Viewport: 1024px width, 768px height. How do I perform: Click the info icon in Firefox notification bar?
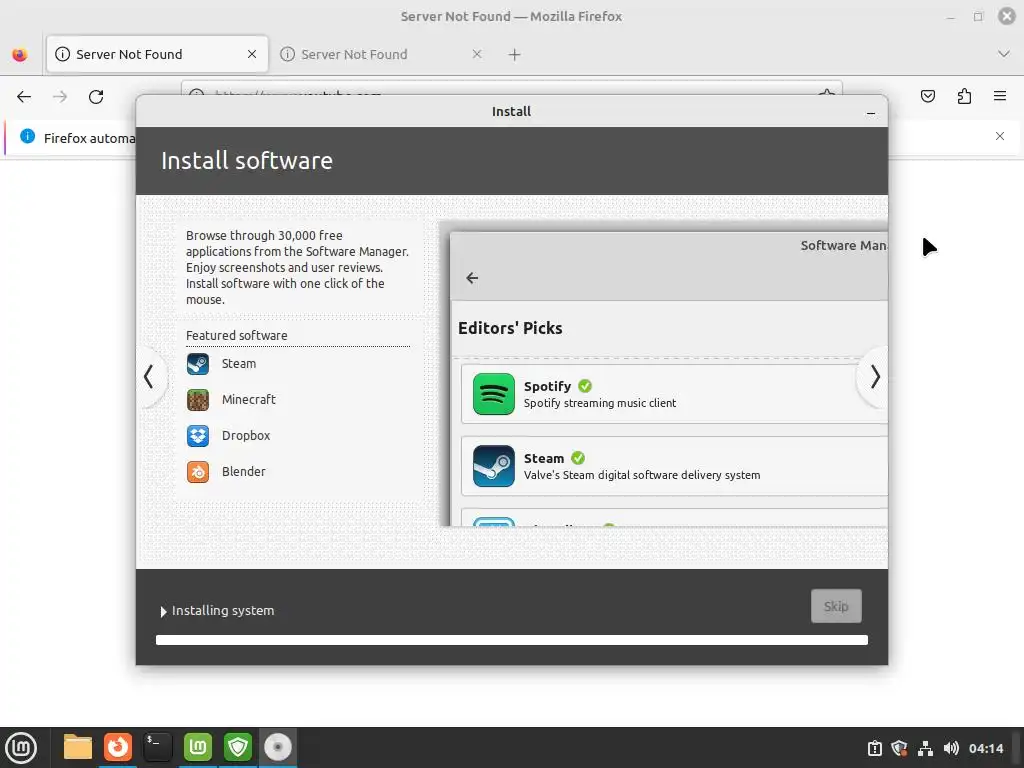pos(27,136)
